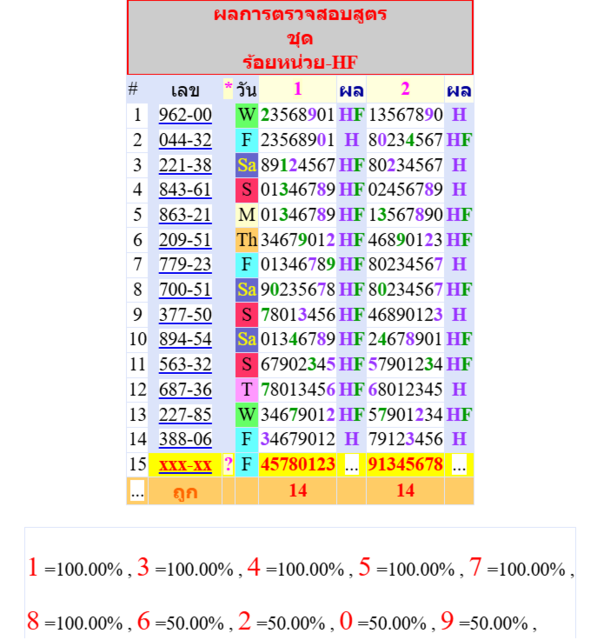Open the 700-51 number link
This screenshot has height=640, width=597.
click(x=185, y=289)
